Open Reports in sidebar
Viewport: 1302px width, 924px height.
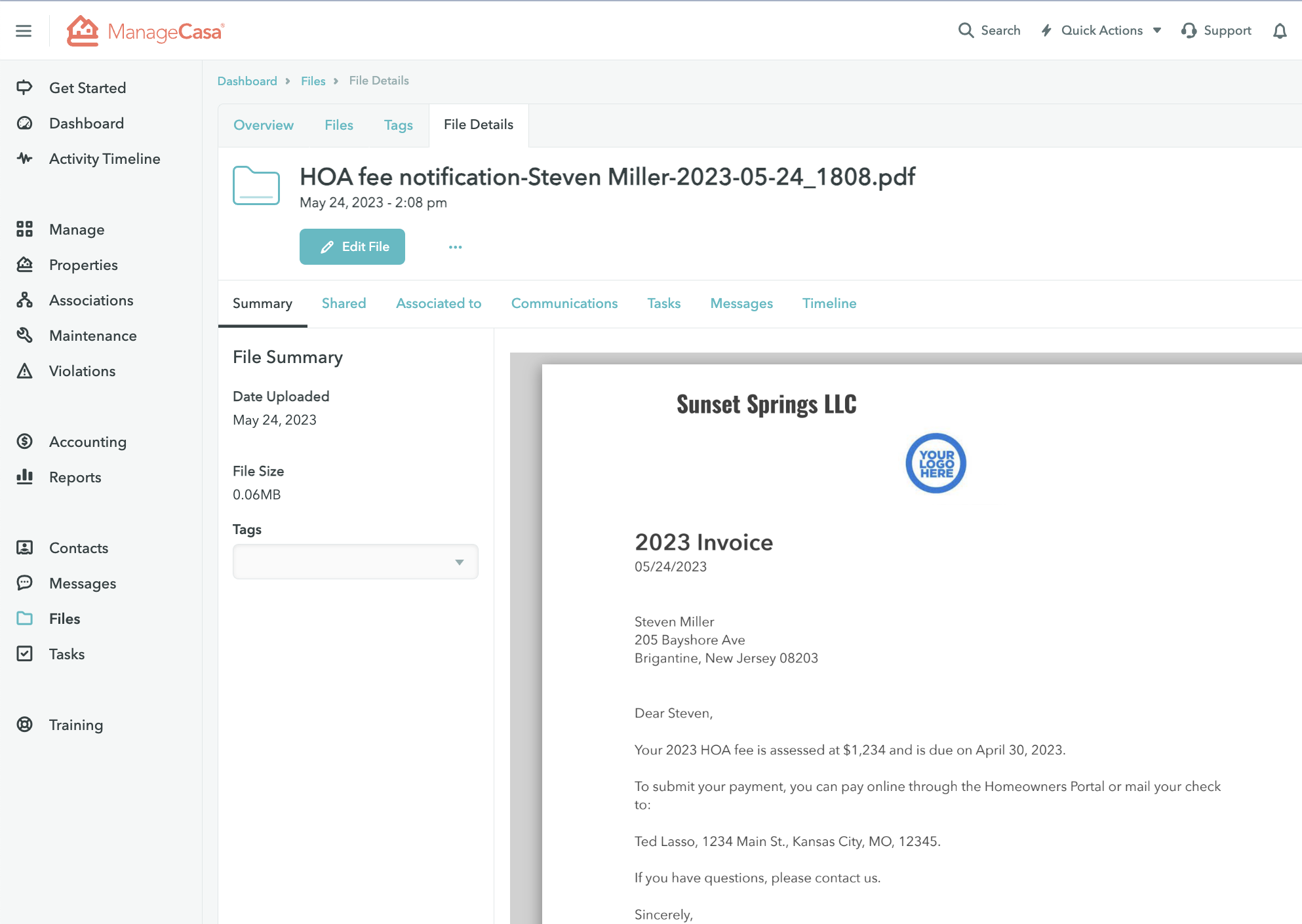coord(75,477)
